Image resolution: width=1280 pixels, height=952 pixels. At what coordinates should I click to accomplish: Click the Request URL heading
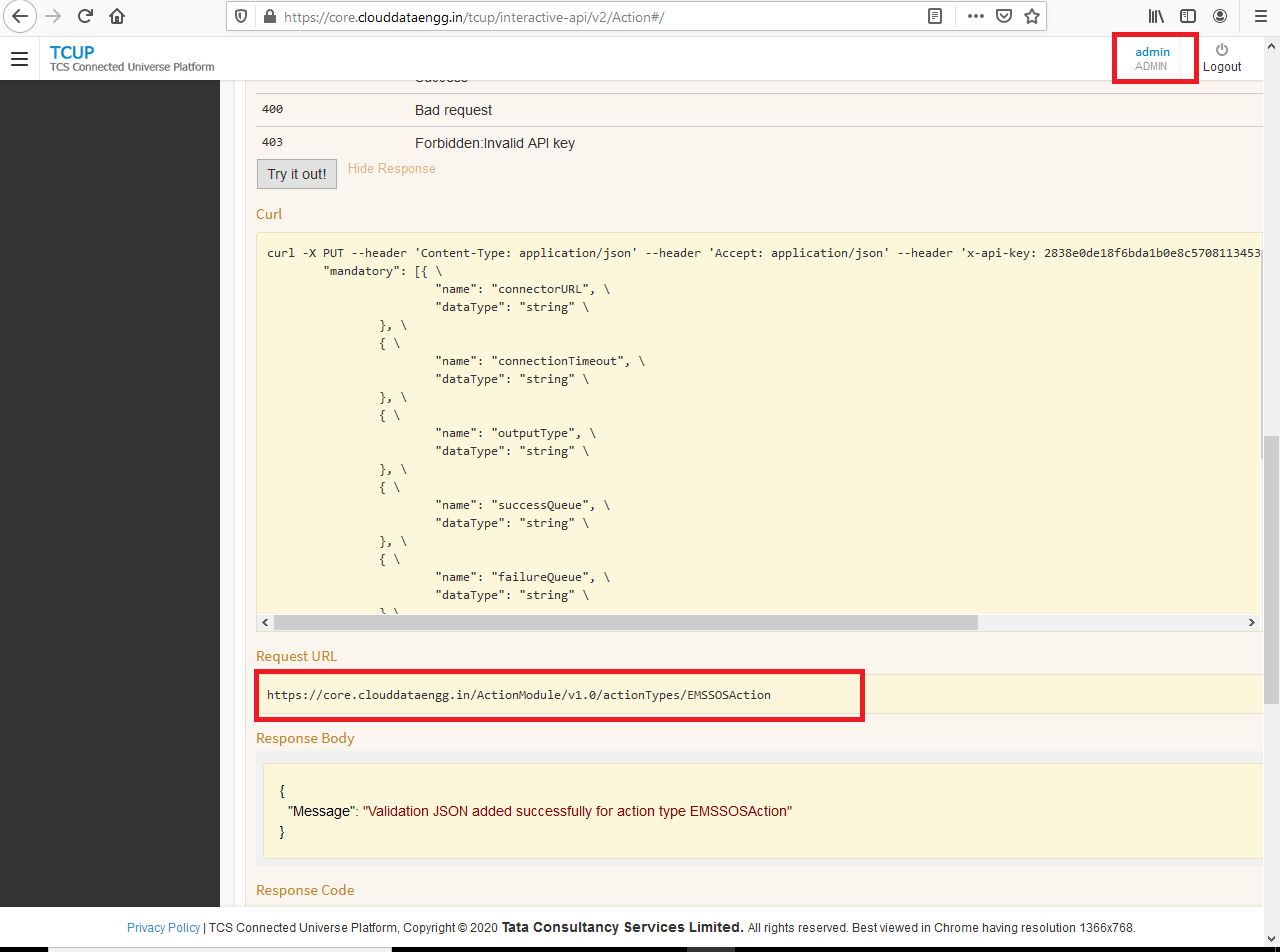pyautogui.click(x=296, y=656)
